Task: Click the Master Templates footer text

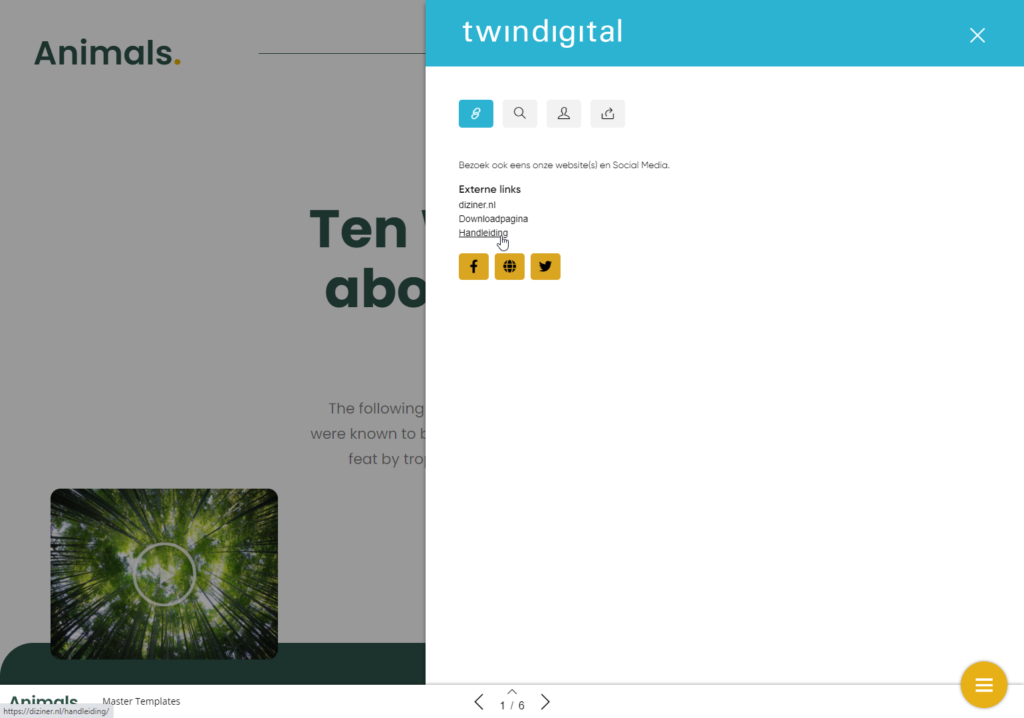Action: click(141, 701)
